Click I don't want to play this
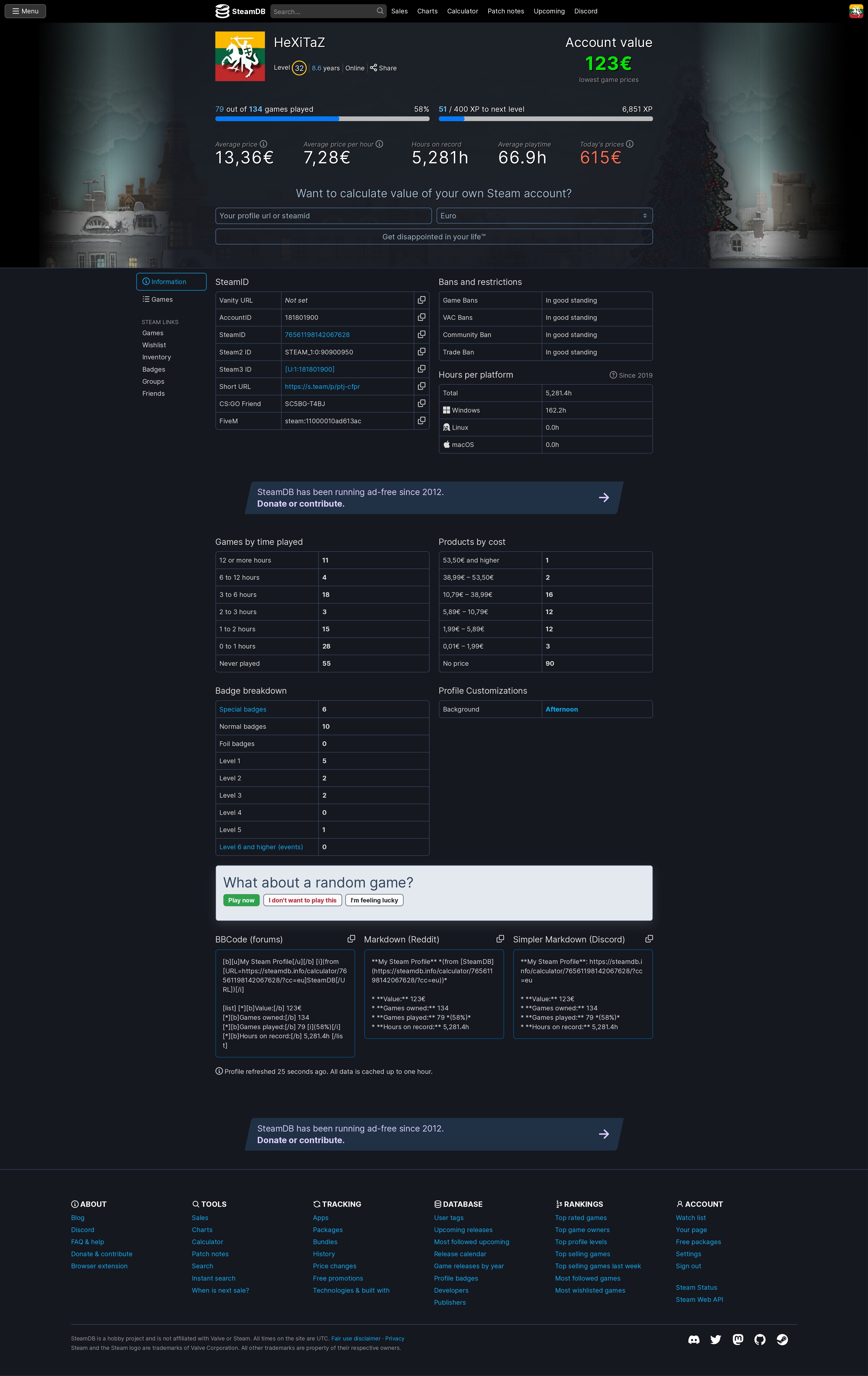Screen dimensions: 868x1376 (x=303, y=900)
